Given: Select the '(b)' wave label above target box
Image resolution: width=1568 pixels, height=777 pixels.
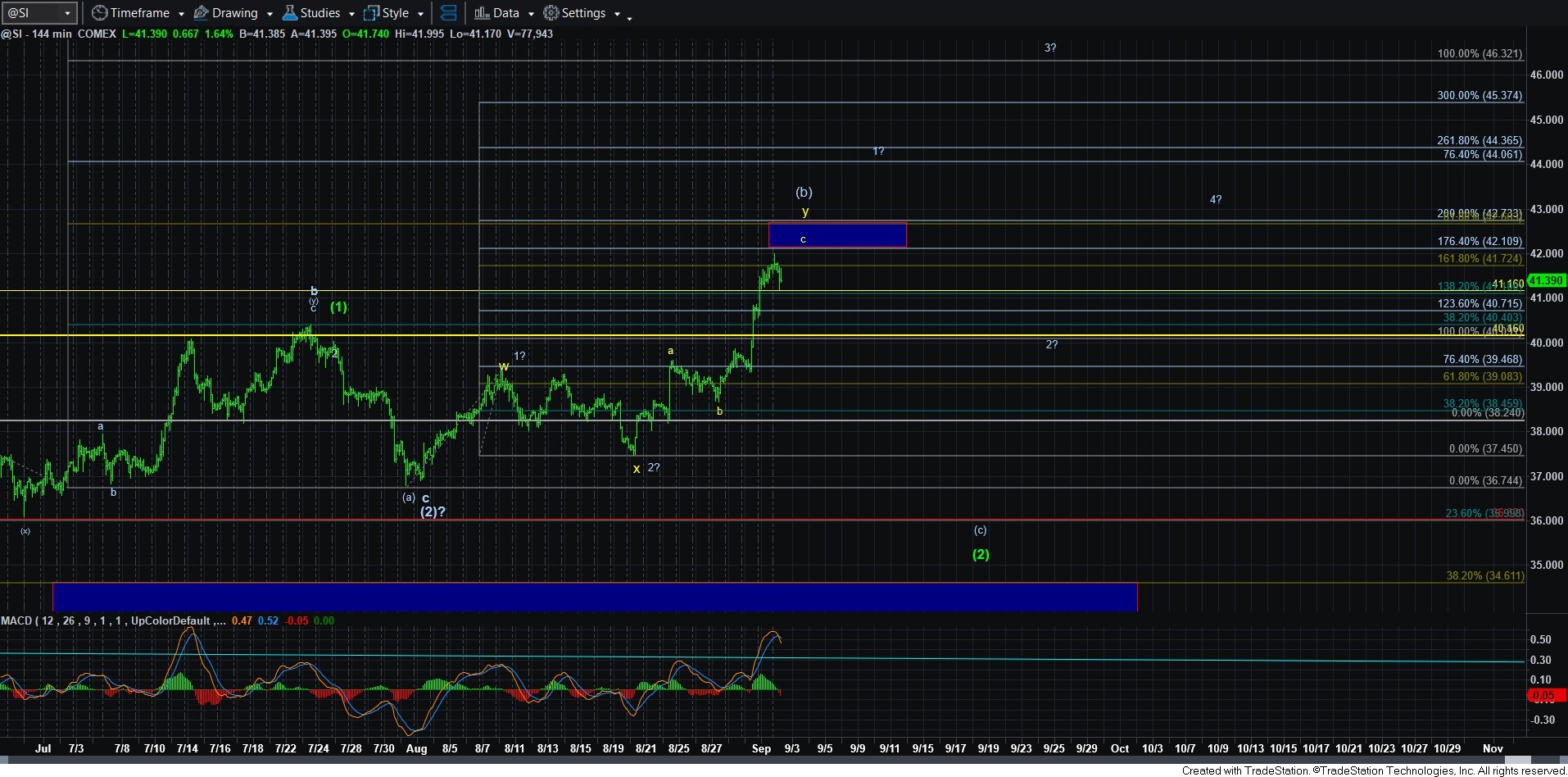Looking at the screenshot, I should pos(804,193).
